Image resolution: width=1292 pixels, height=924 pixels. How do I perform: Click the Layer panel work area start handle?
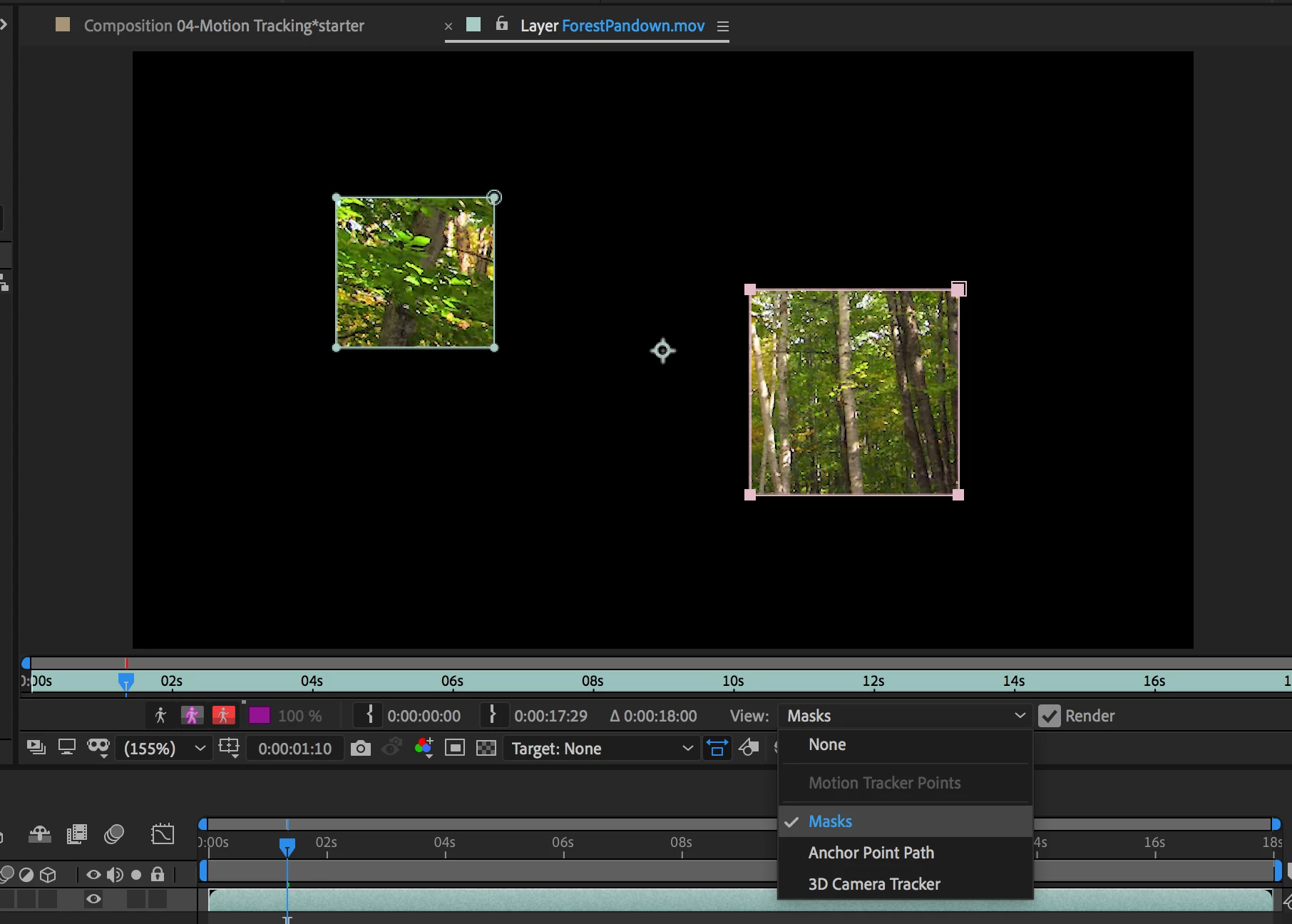[x=26, y=663]
